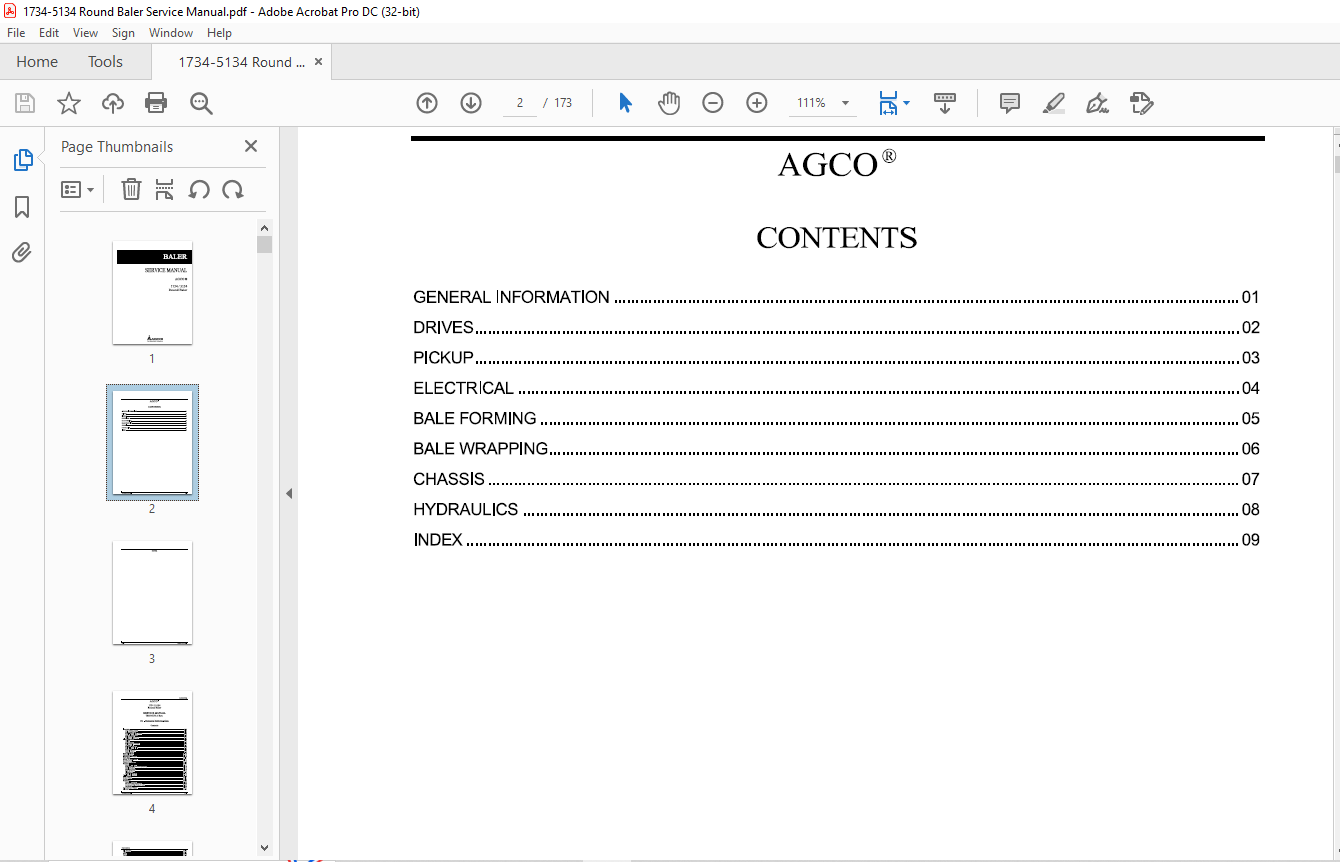Open the Sign menu
The image size is (1340, 862).
pyautogui.click(x=123, y=33)
